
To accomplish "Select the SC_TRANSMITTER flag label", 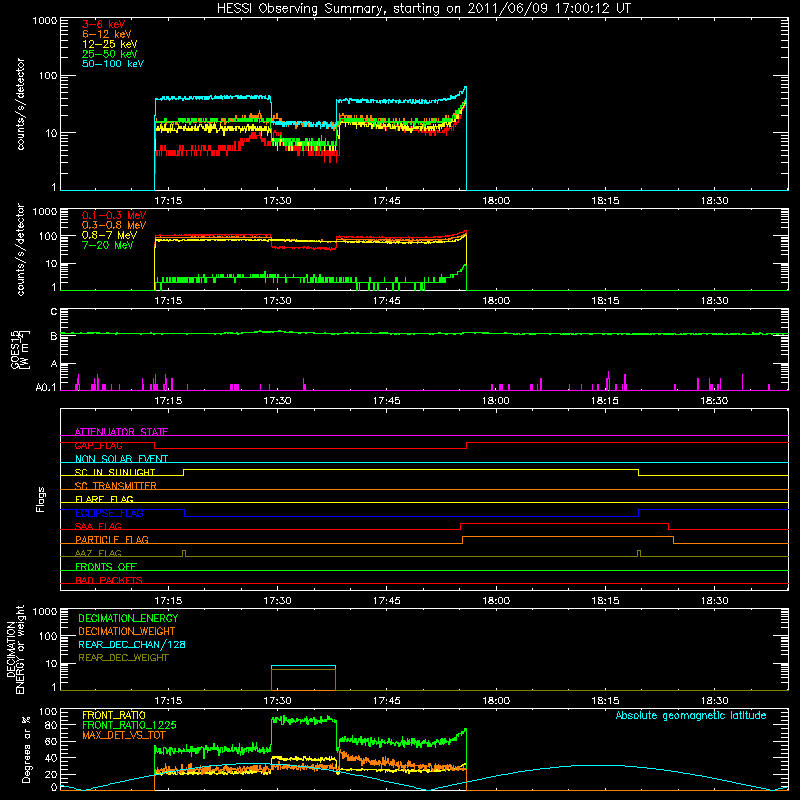I will pyautogui.click(x=116, y=485).
